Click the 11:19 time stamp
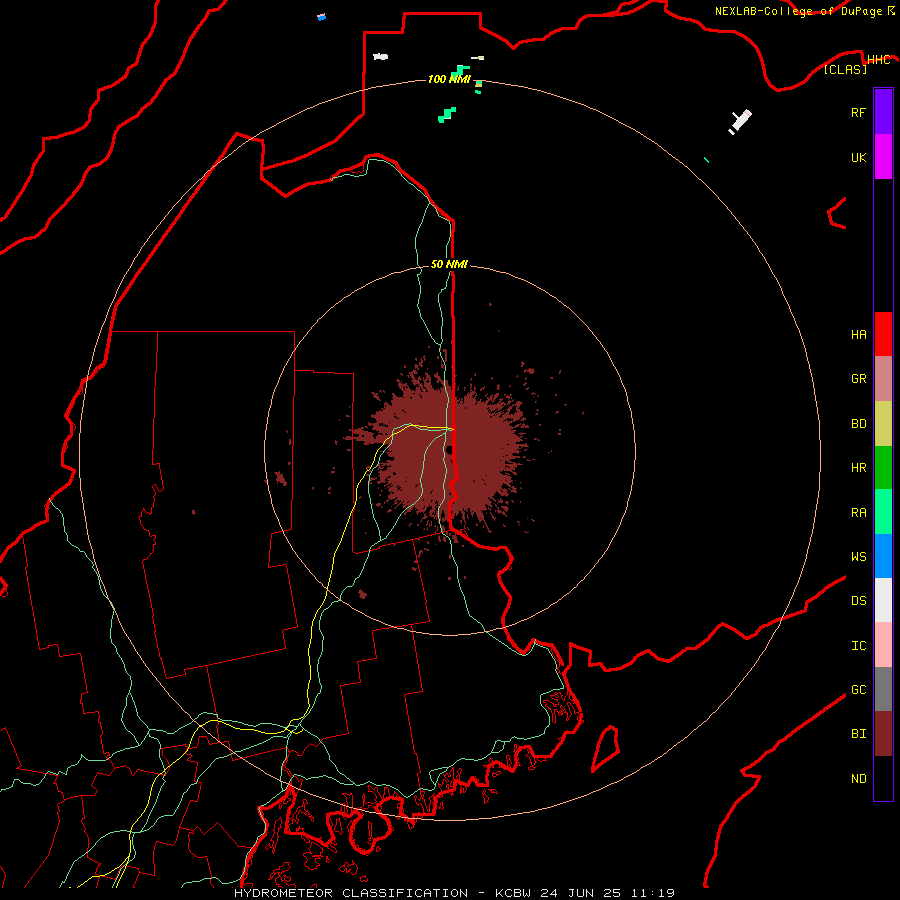 coord(653,893)
